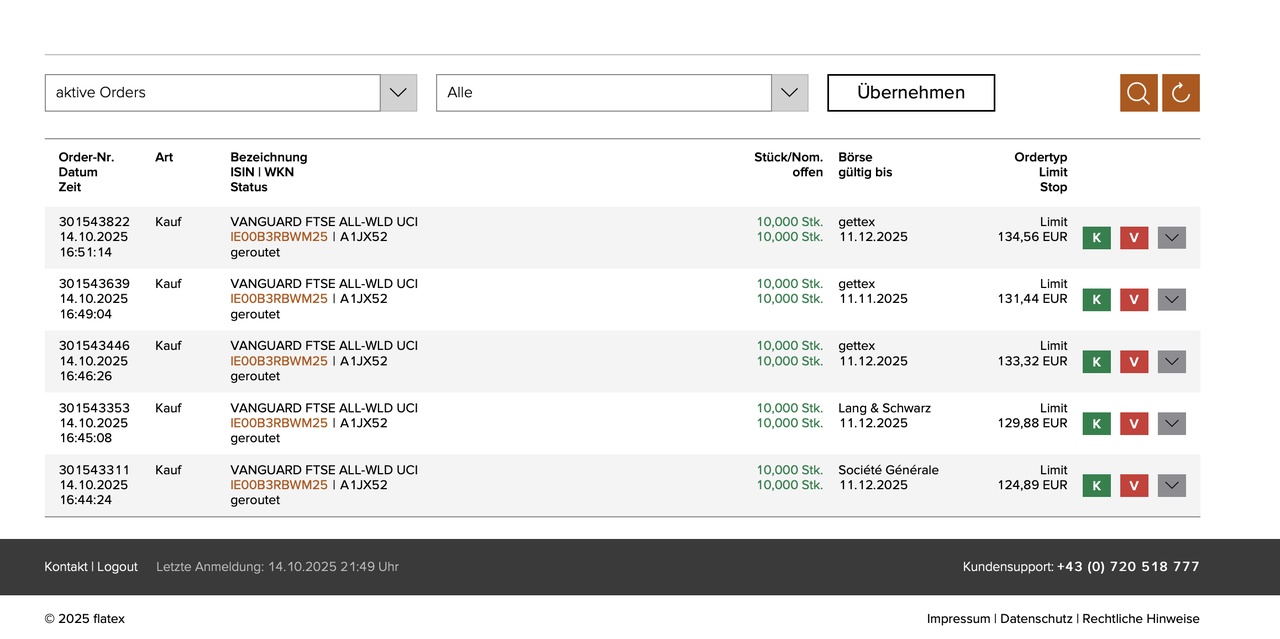The width and height of the screenshot is (1280, 639).
Task: Click the Logout link
Action: (117, 567)
